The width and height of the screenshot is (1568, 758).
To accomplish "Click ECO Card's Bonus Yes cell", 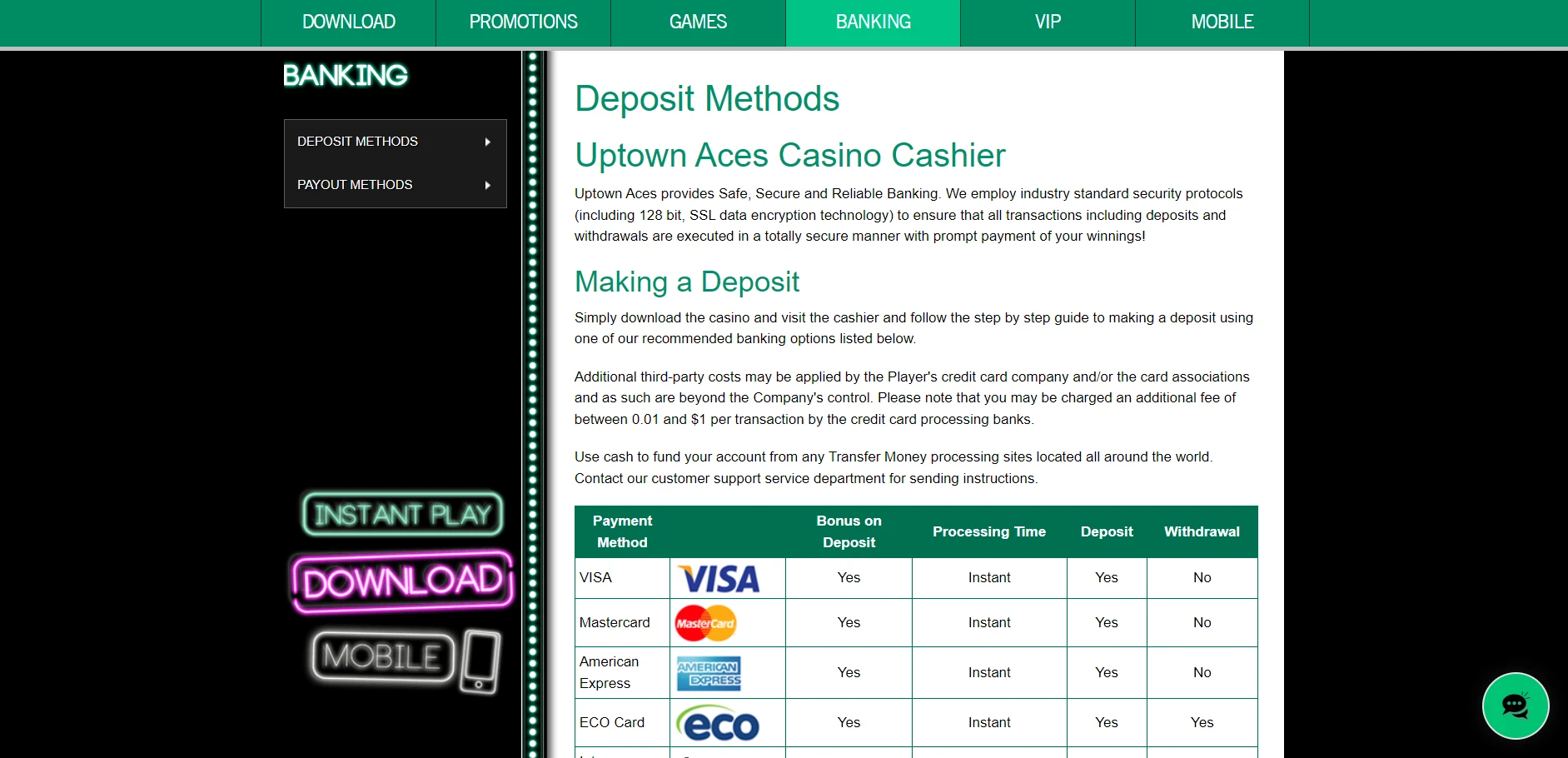I will (849, 723).
